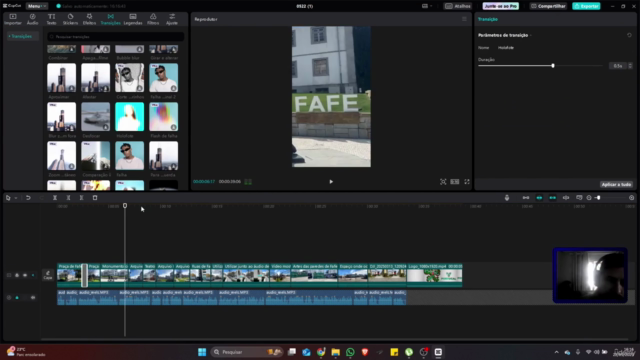Open the layout dropdown in title bar
Image resolution: width=640 pixels, height=360 pixels.
[427, 6]
